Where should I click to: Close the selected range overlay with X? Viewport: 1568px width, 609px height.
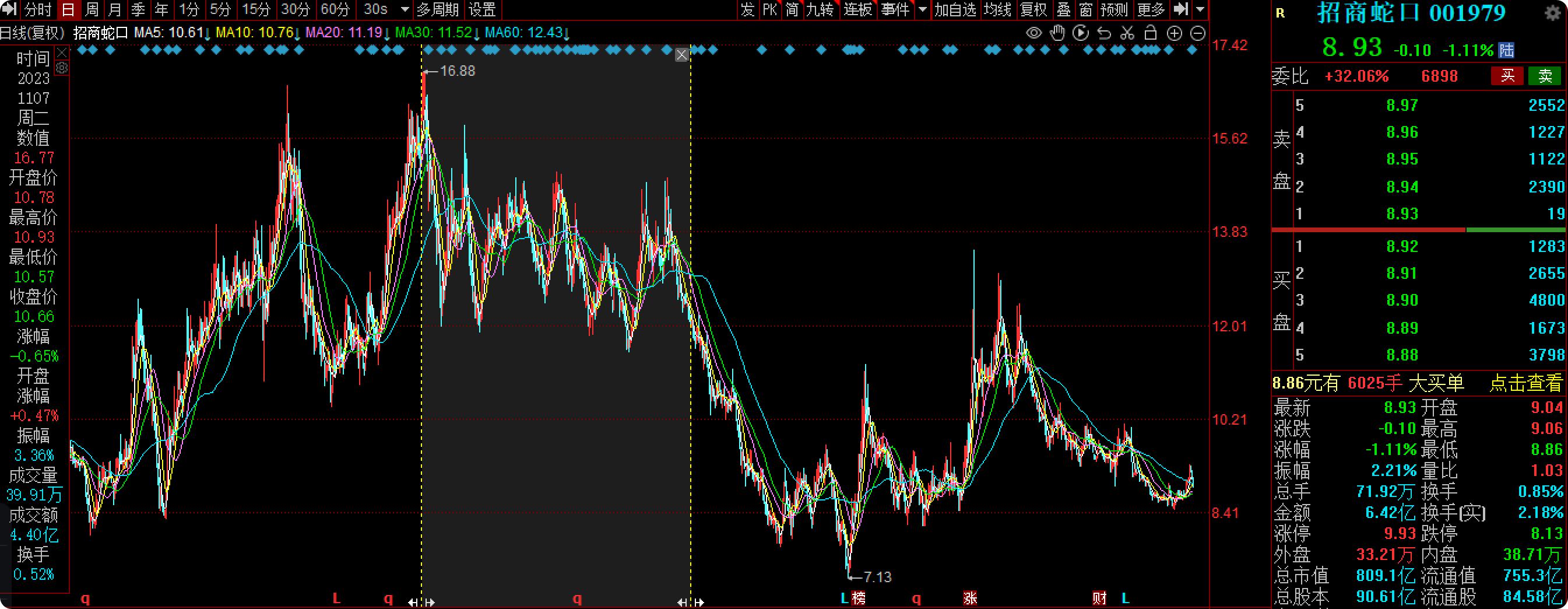(x=682, y=55)
